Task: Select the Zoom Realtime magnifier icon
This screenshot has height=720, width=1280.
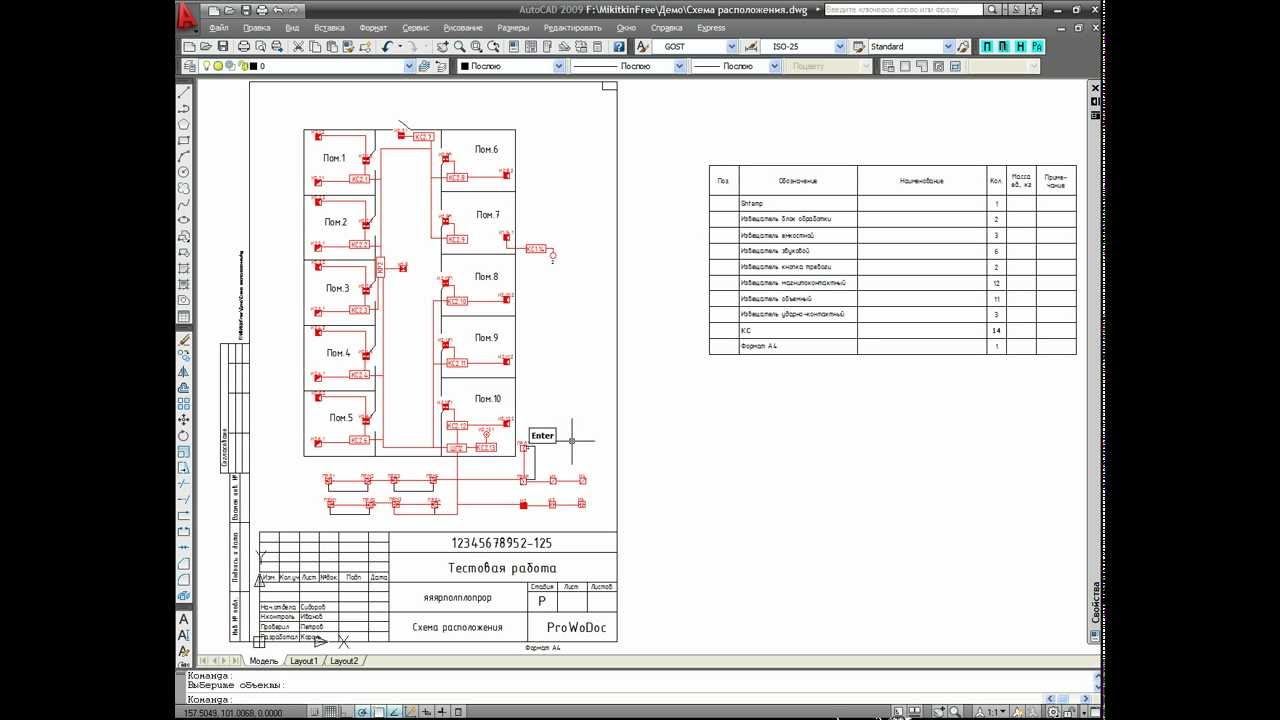Action: click(x=459, y=46)
